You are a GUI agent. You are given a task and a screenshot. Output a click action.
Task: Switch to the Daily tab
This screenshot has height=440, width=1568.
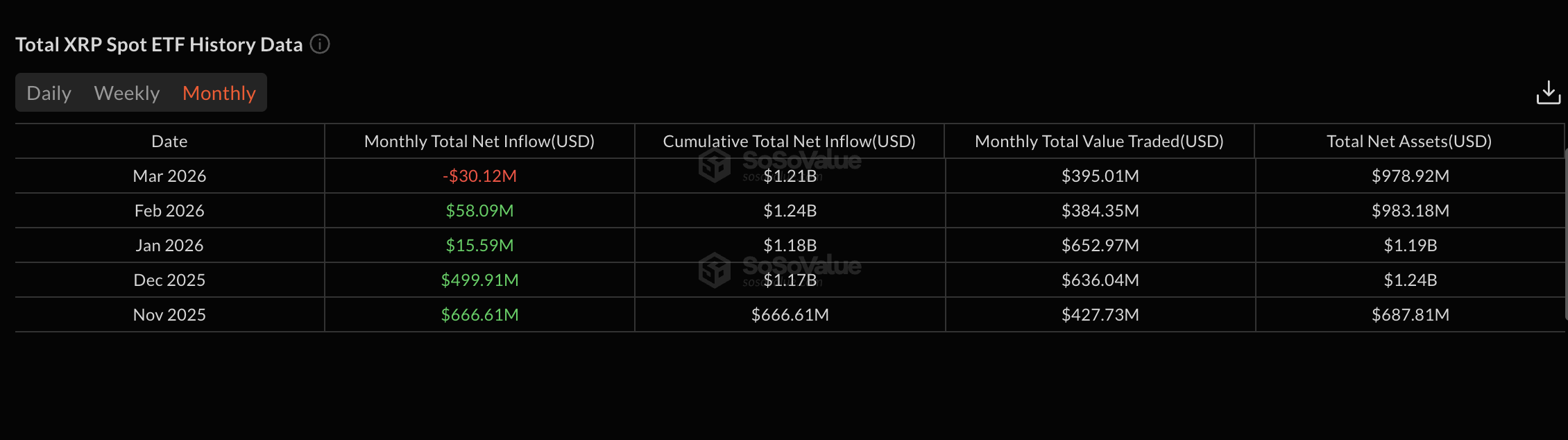(x=48, y=92)
